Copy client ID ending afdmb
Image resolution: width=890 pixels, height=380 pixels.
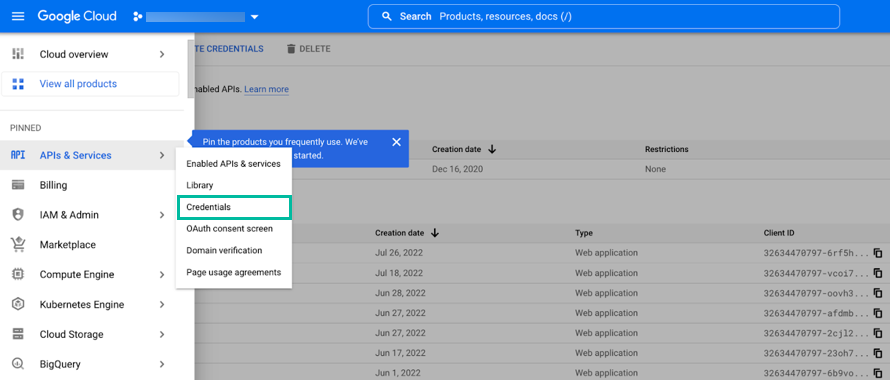(x=878, y=313)
